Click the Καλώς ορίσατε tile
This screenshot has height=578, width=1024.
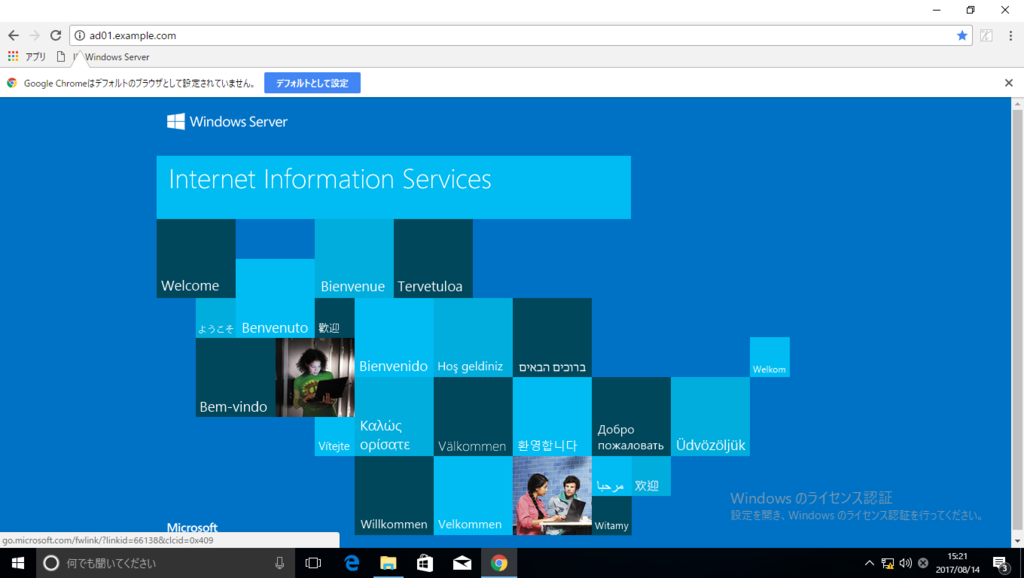[x=394, y=417]
